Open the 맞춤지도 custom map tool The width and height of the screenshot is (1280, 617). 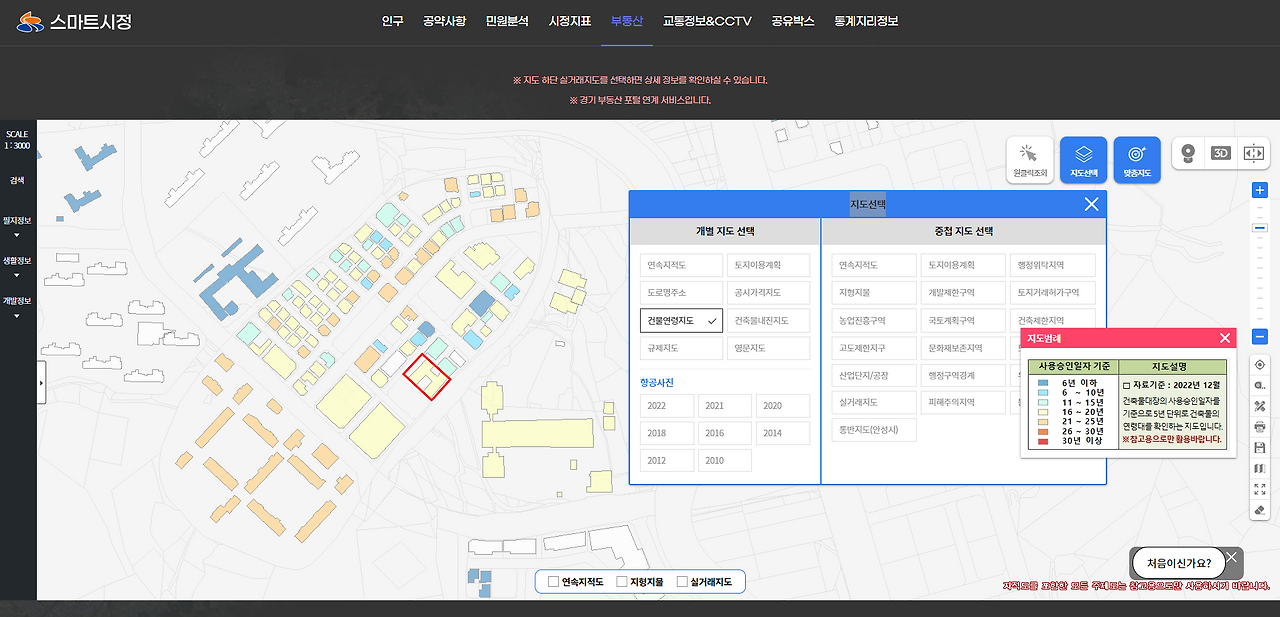1137,160
